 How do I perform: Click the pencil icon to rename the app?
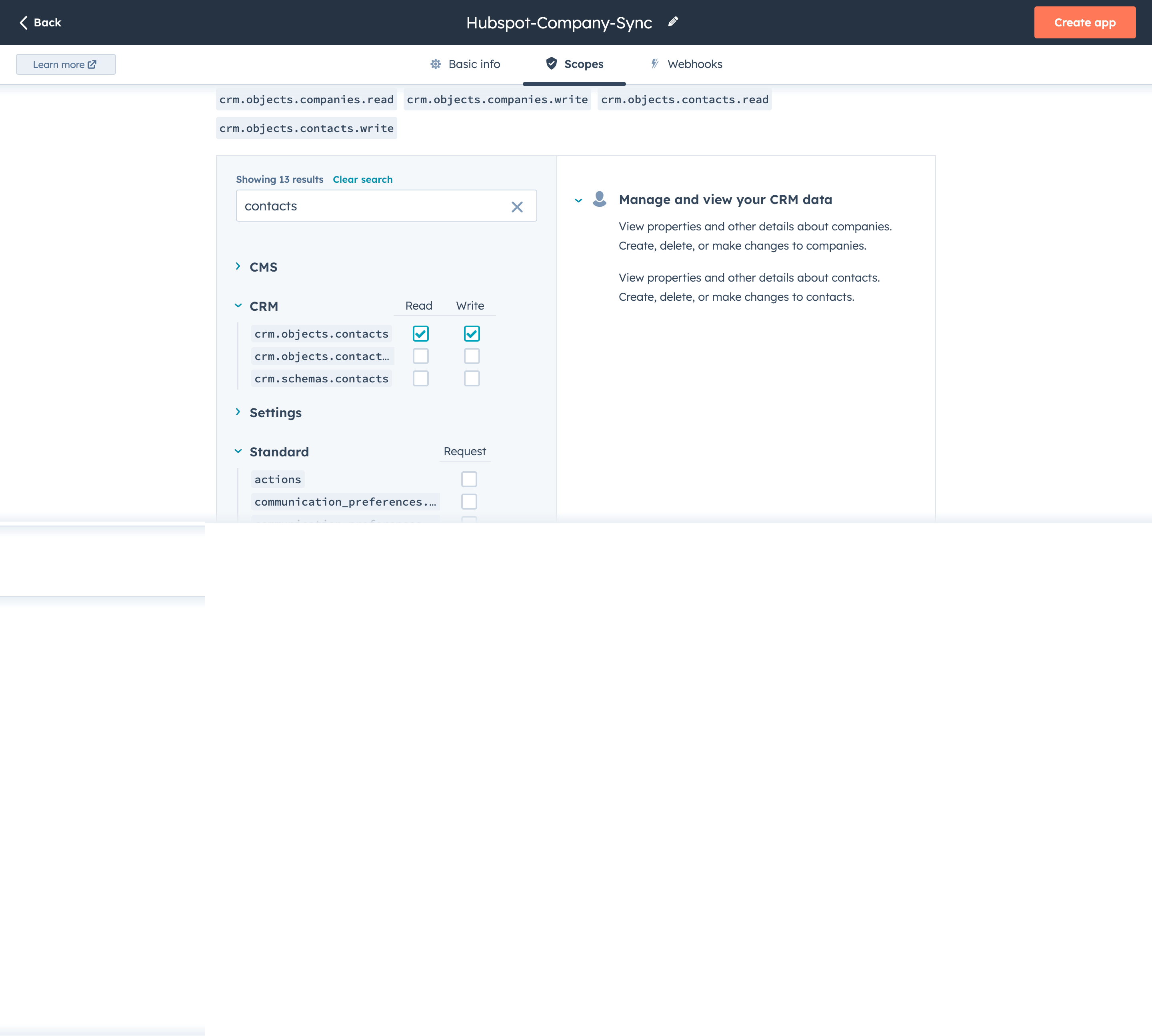[x=673, y=22]
